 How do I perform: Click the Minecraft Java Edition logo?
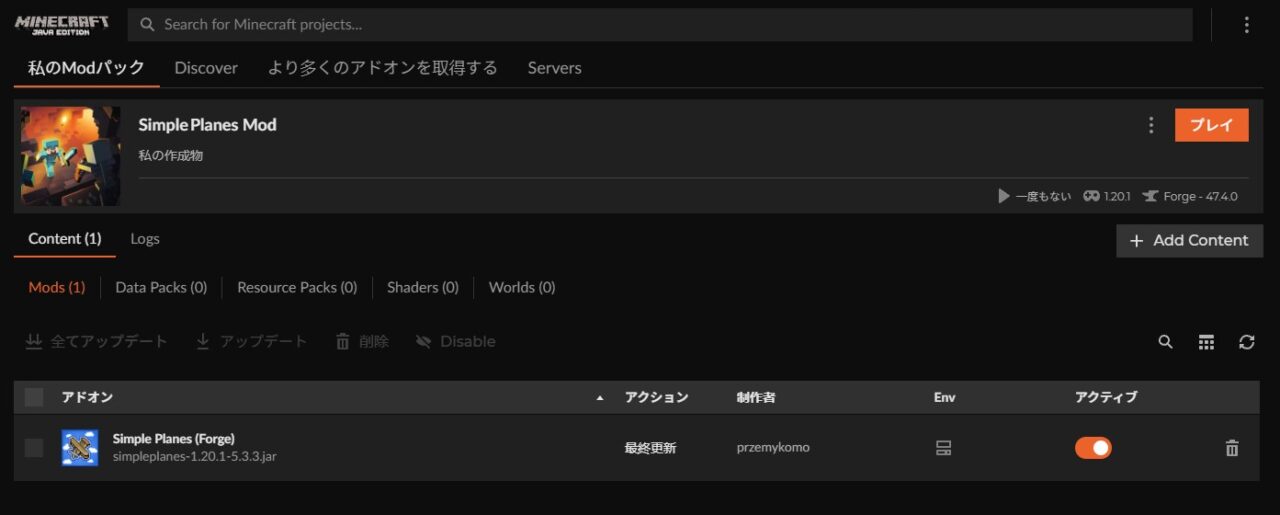(x=62, y=25)
